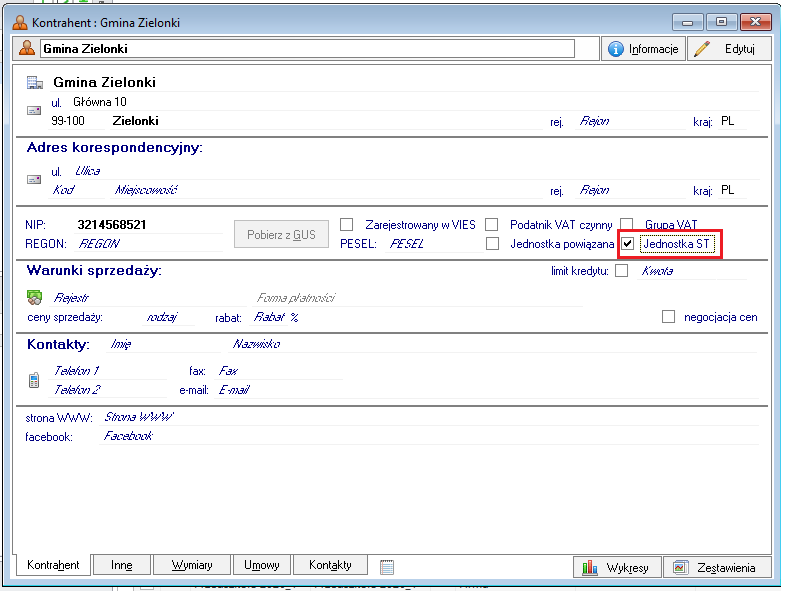Click the pencil icon on Edytuj
The width and height of the screenshot is (786, 594).
(703, 49)
